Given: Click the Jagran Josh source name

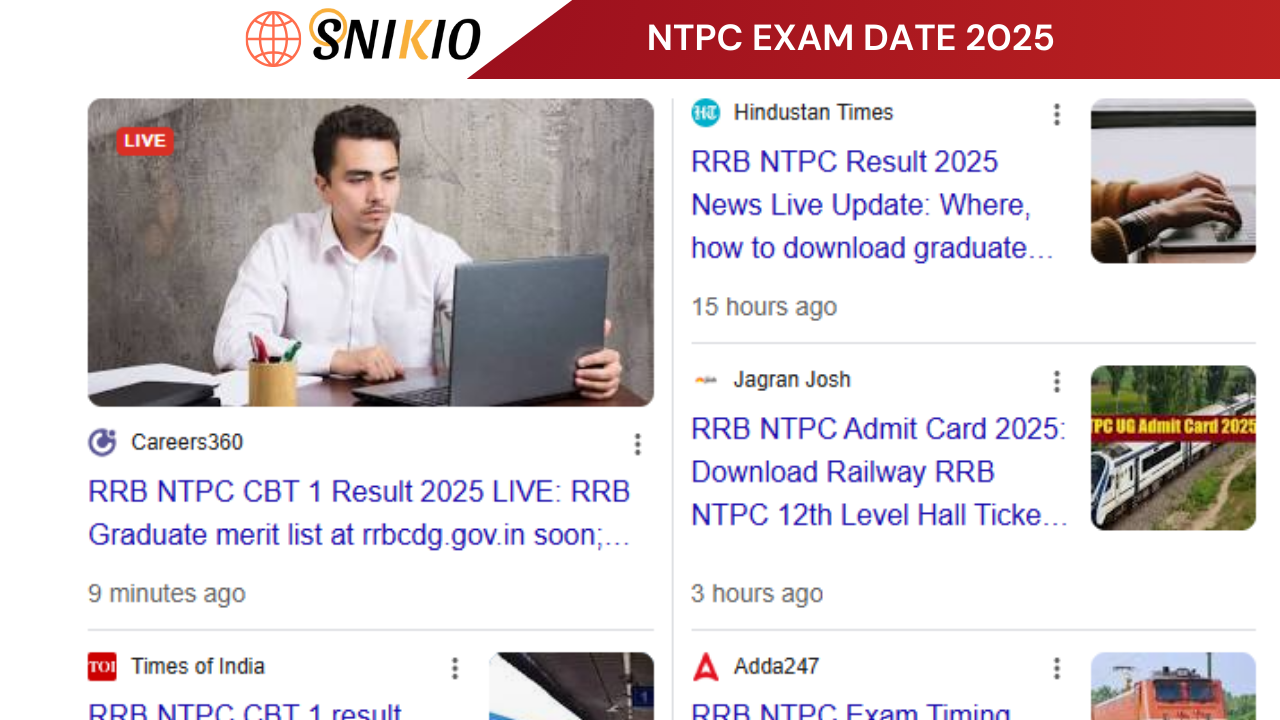Looking at the screenshot, I should click(792, 380).
